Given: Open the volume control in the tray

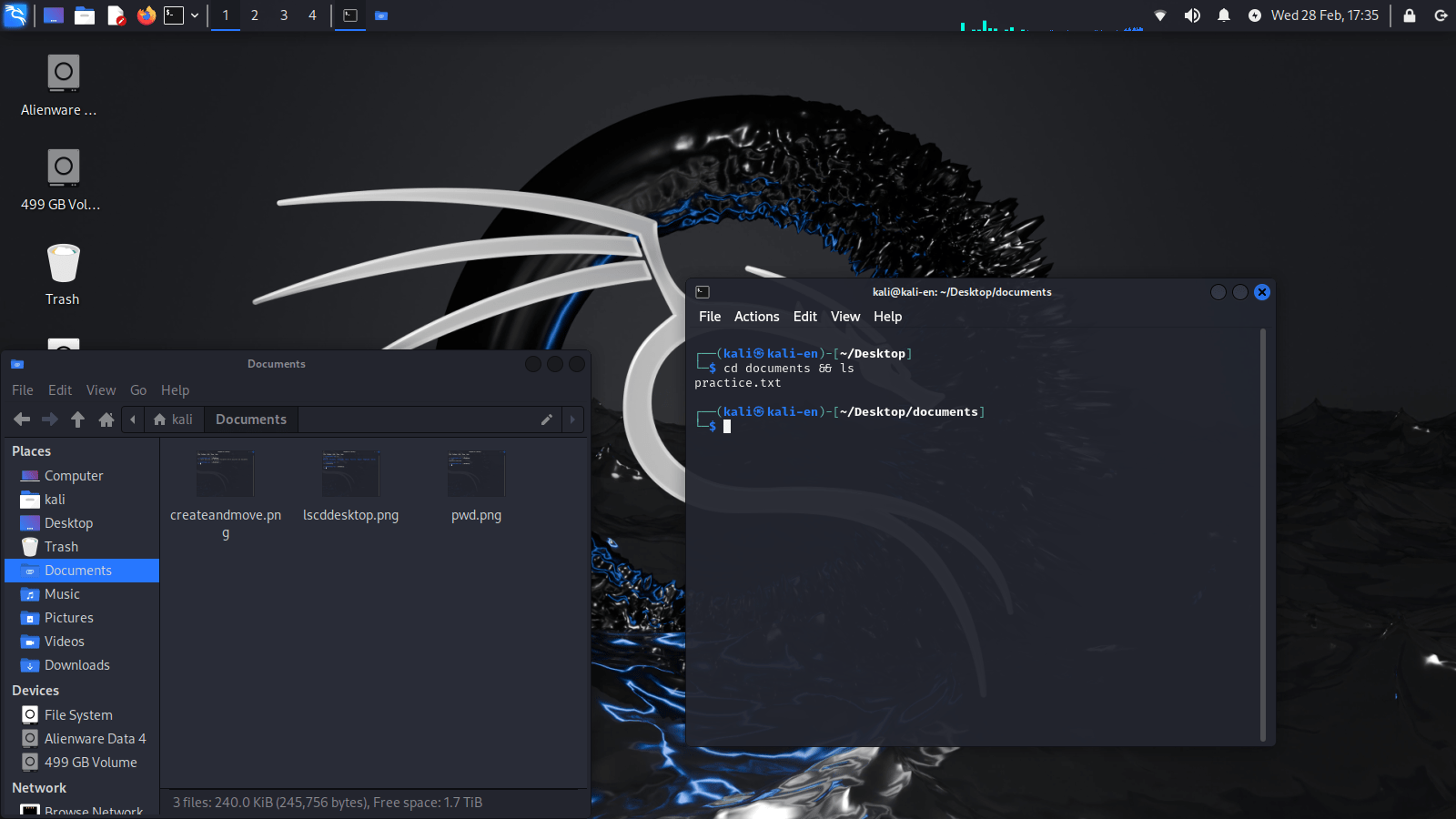Looking at the screenshot, I should (x=1192, y=15).
